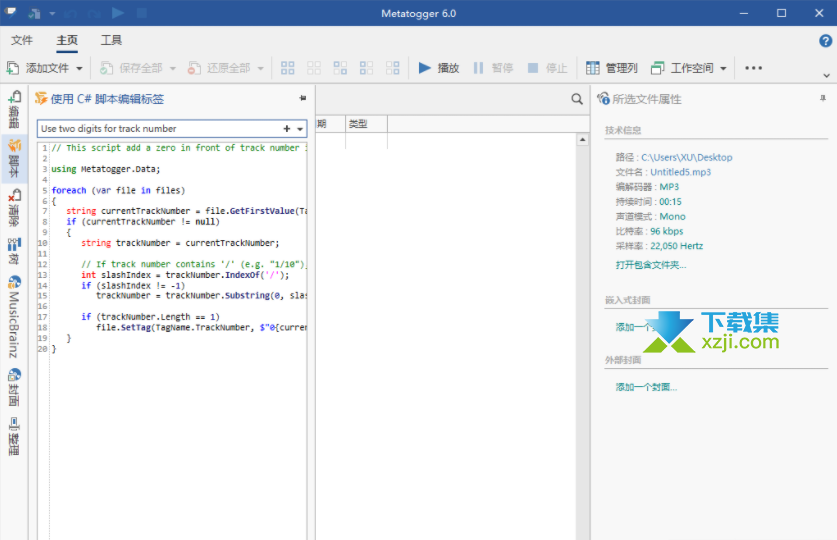
Task: Click the Metatogger app icon in title bar
Action: click(10, 13)
